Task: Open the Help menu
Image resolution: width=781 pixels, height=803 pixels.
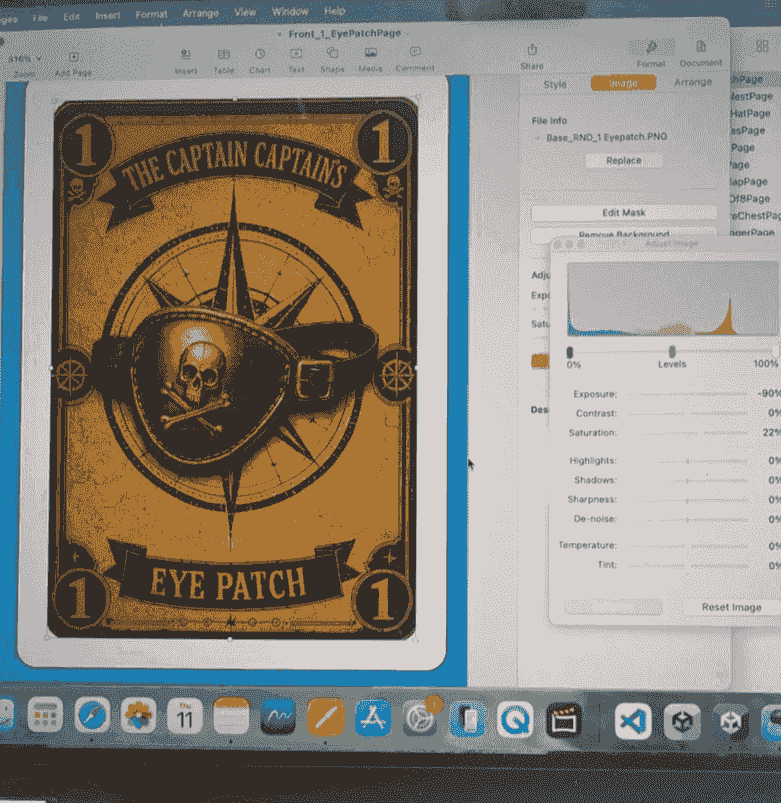Action: (x=334, y=10)
